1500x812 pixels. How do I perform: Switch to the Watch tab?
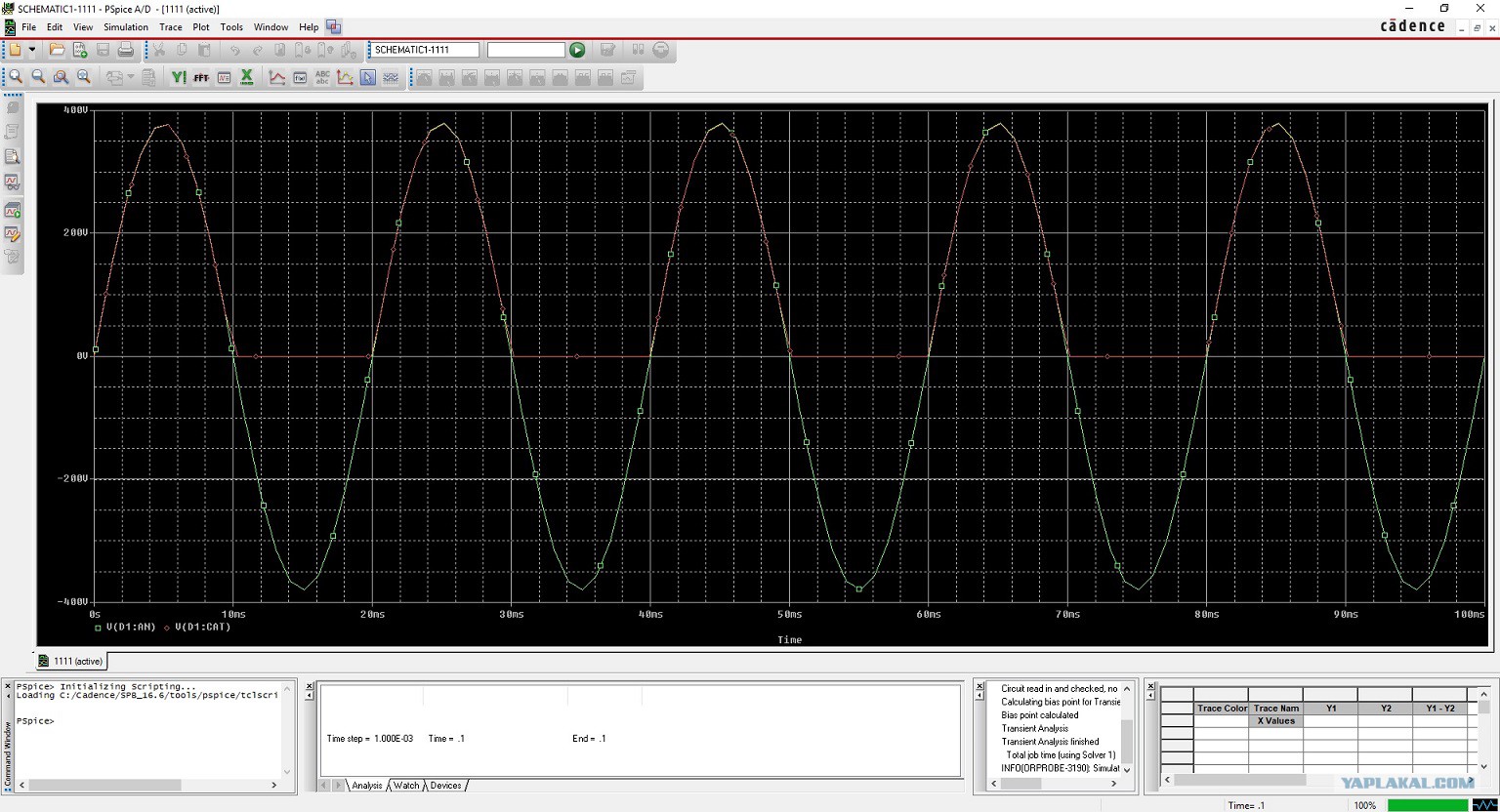(406, 786)
